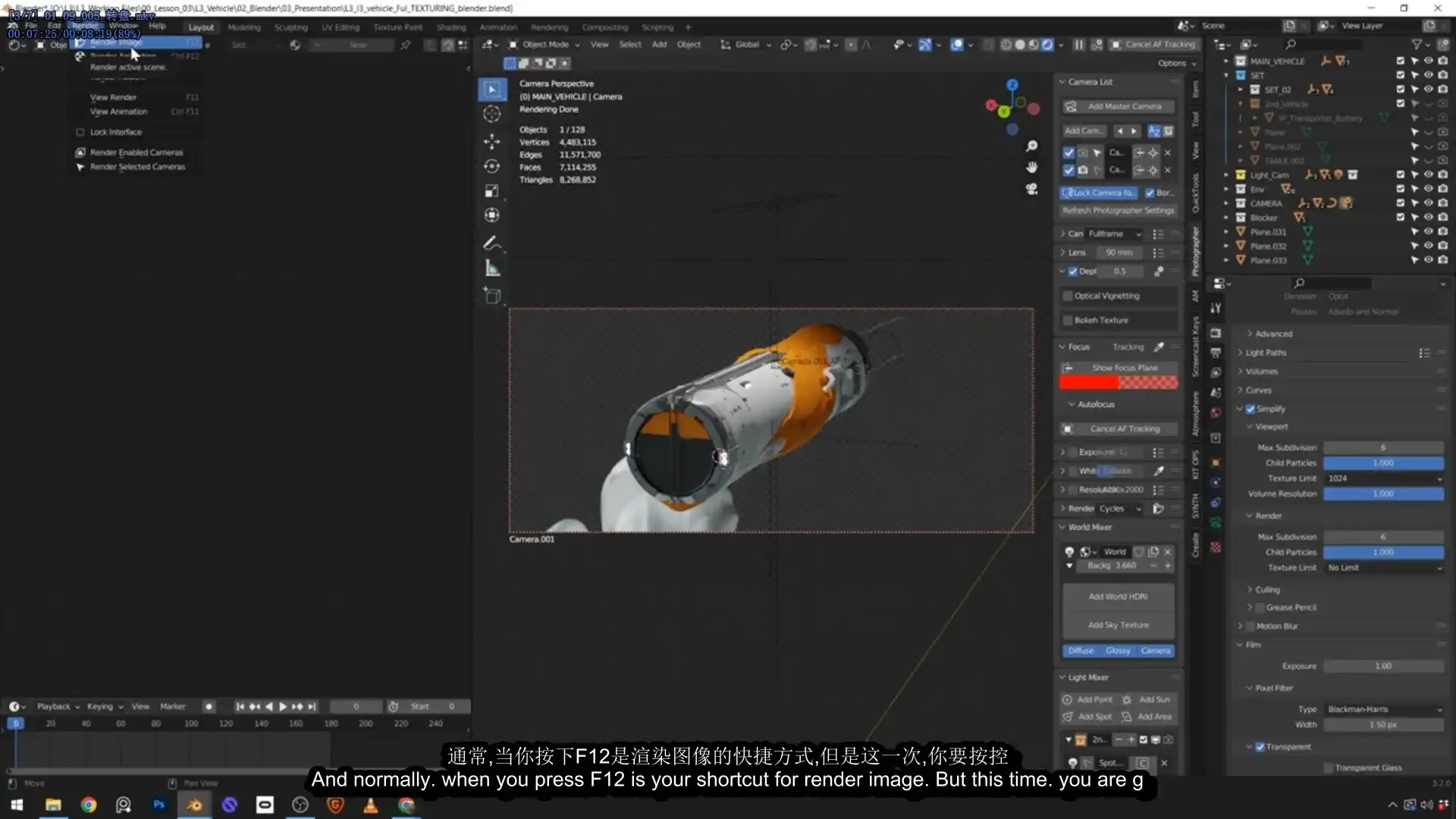Click the Add World HDRI button
This screenshot has width=1456, height=819.
tap(1118, 596)
